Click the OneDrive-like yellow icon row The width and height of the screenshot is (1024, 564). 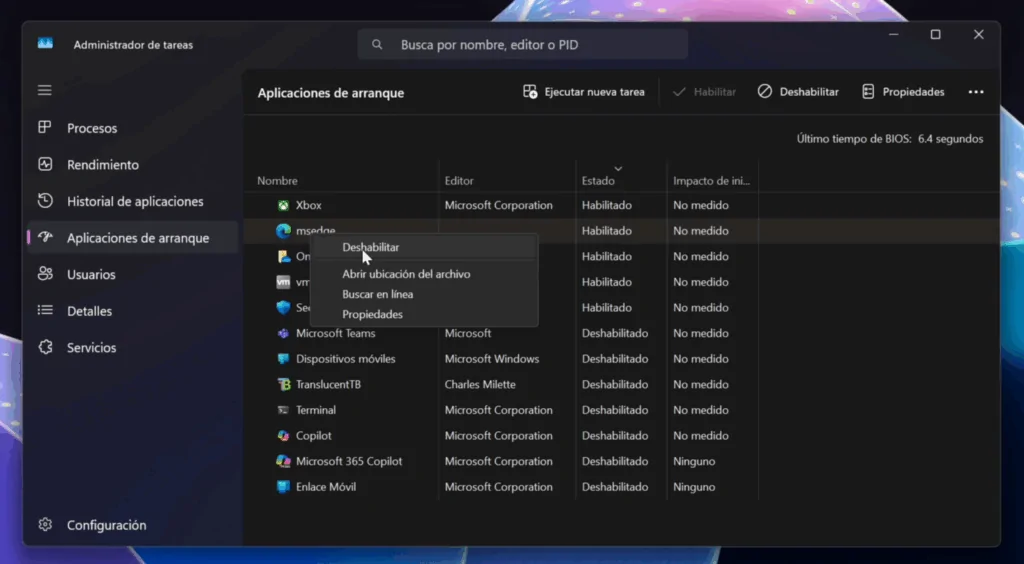283,257
